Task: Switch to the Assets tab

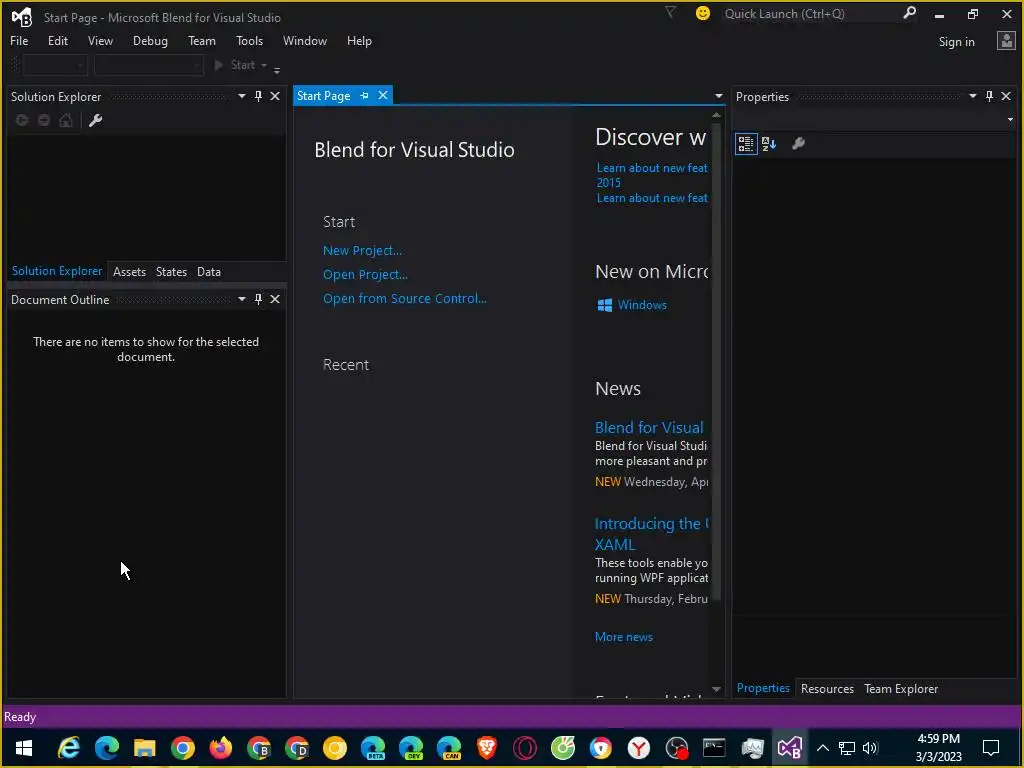Action: coord(129,272)
